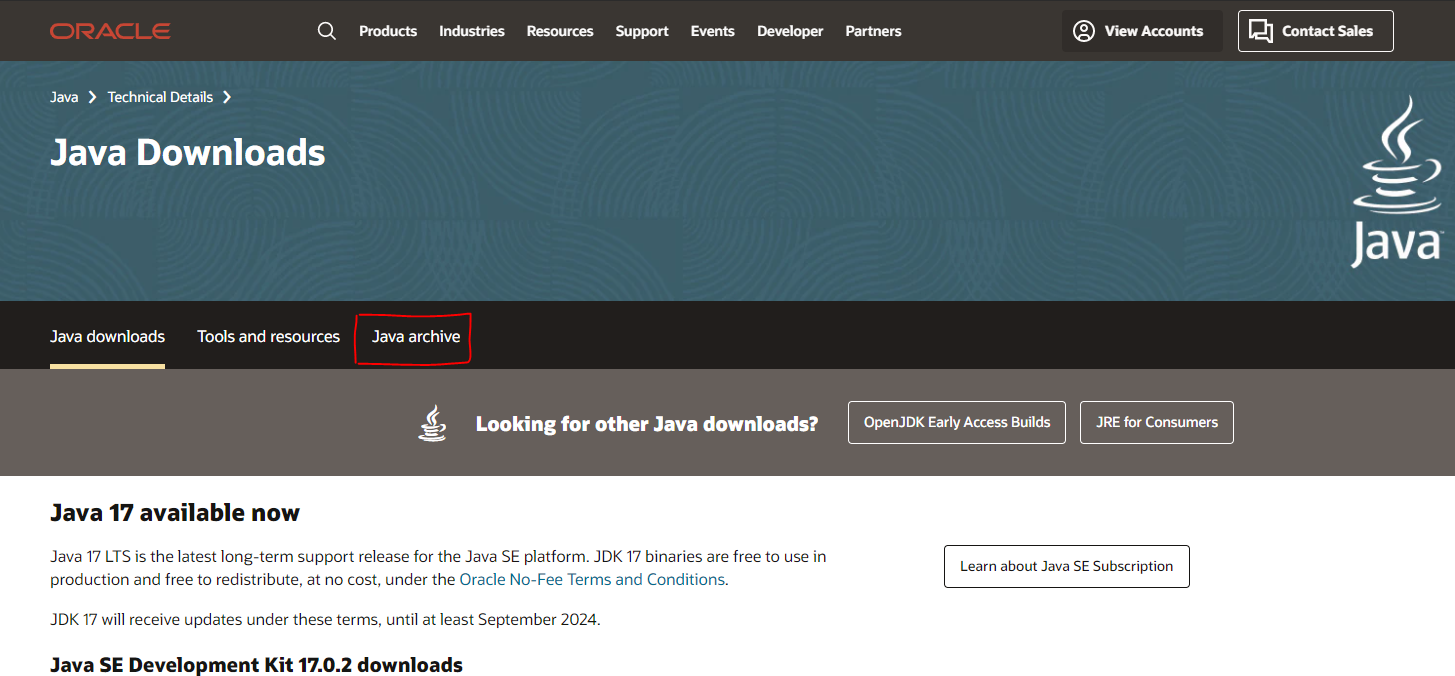This screenshot has height=676, width=1455.
Task: Click the chevron after Technical Details breadcrumb
Action: (x=227, y=97)
